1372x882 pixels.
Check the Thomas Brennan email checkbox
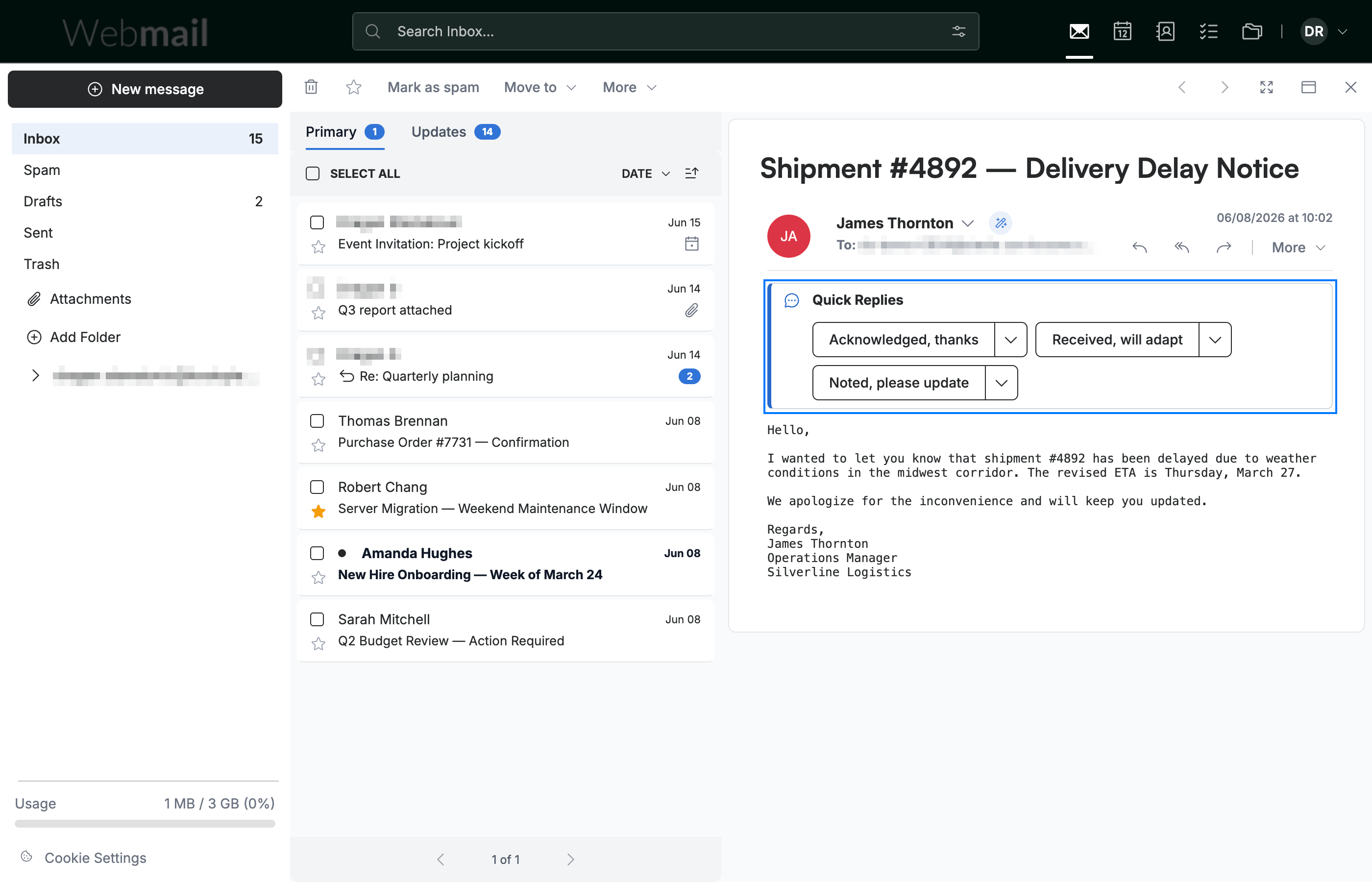(317, 421)
